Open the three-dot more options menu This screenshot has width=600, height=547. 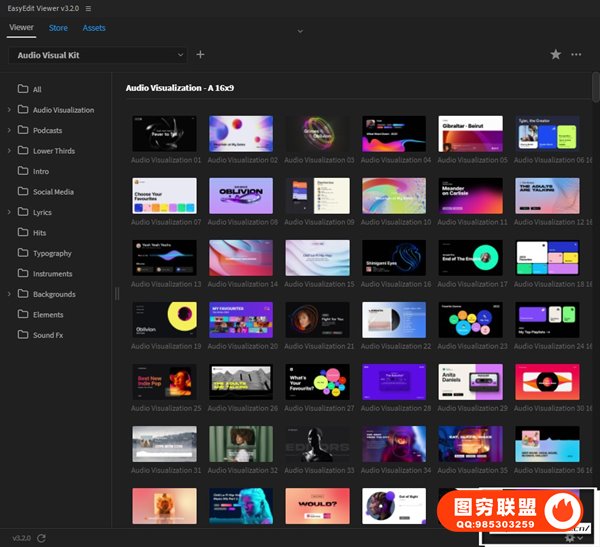[x=577, y=55]
